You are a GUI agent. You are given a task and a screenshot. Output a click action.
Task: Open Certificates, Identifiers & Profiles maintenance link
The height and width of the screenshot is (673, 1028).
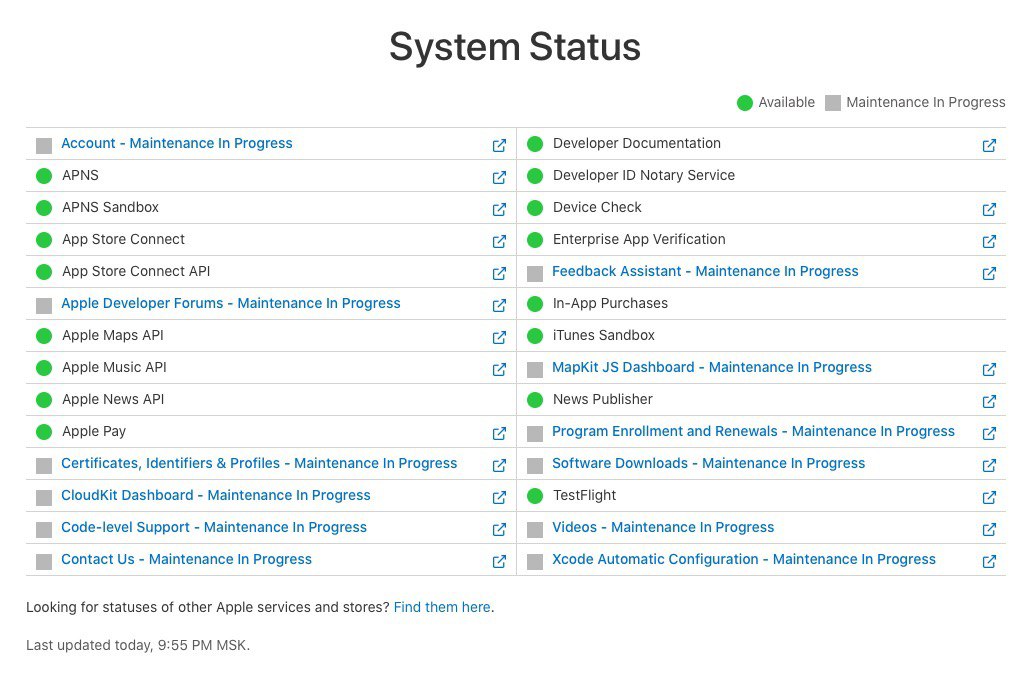pyautogui.click(x=259, y=463)
